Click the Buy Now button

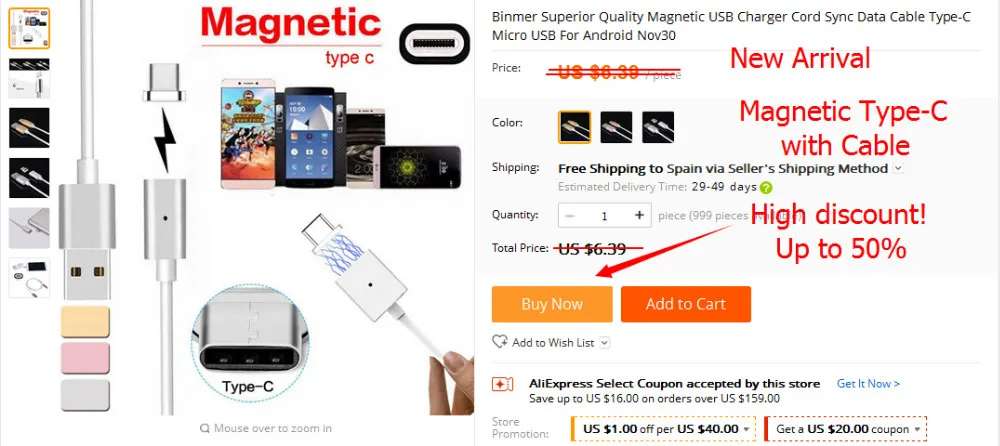coord(552,304)
